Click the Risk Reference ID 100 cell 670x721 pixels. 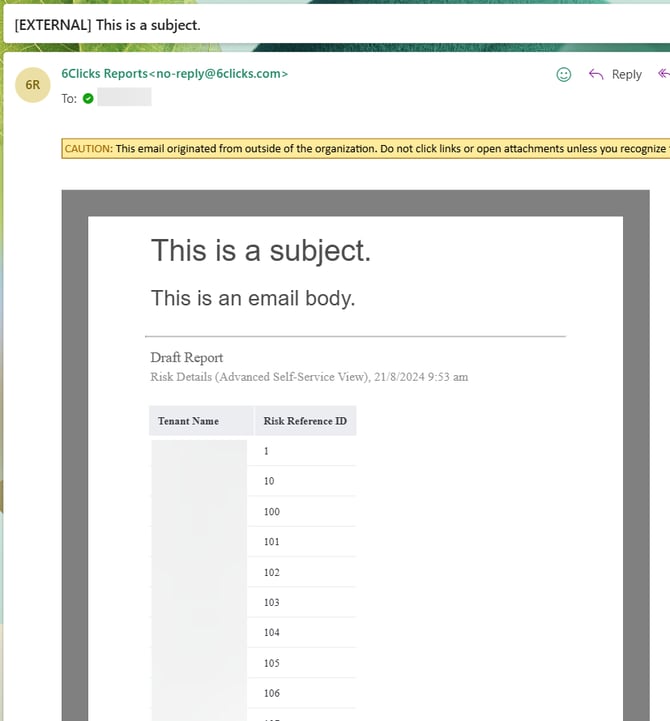pyautogui.click(x=272, y=512)
